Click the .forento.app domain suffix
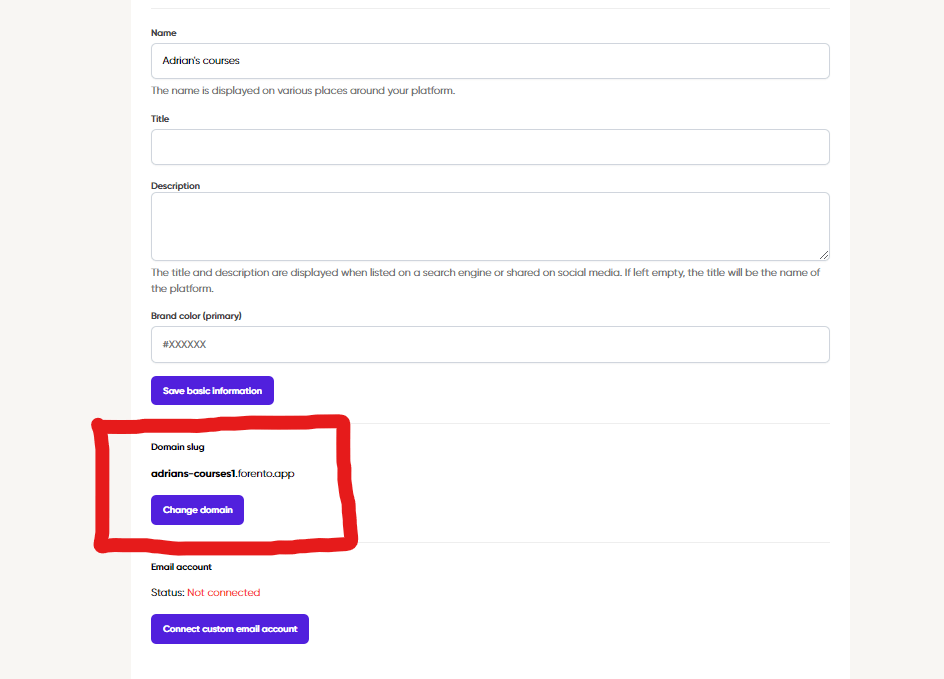Image resolution: width=944 pixels, height=679 pixels. coord(265,474)
